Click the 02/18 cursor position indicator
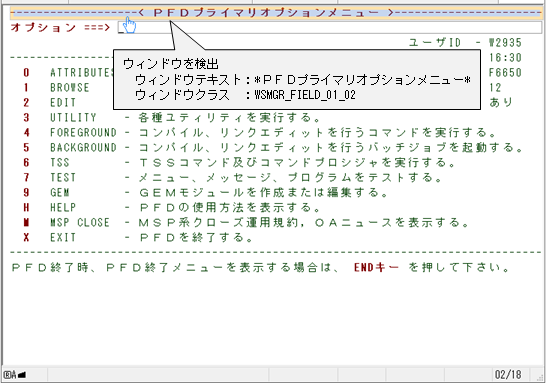Image resolution: width=546 pixels, height=383 pixels. (x=508, y=375)
